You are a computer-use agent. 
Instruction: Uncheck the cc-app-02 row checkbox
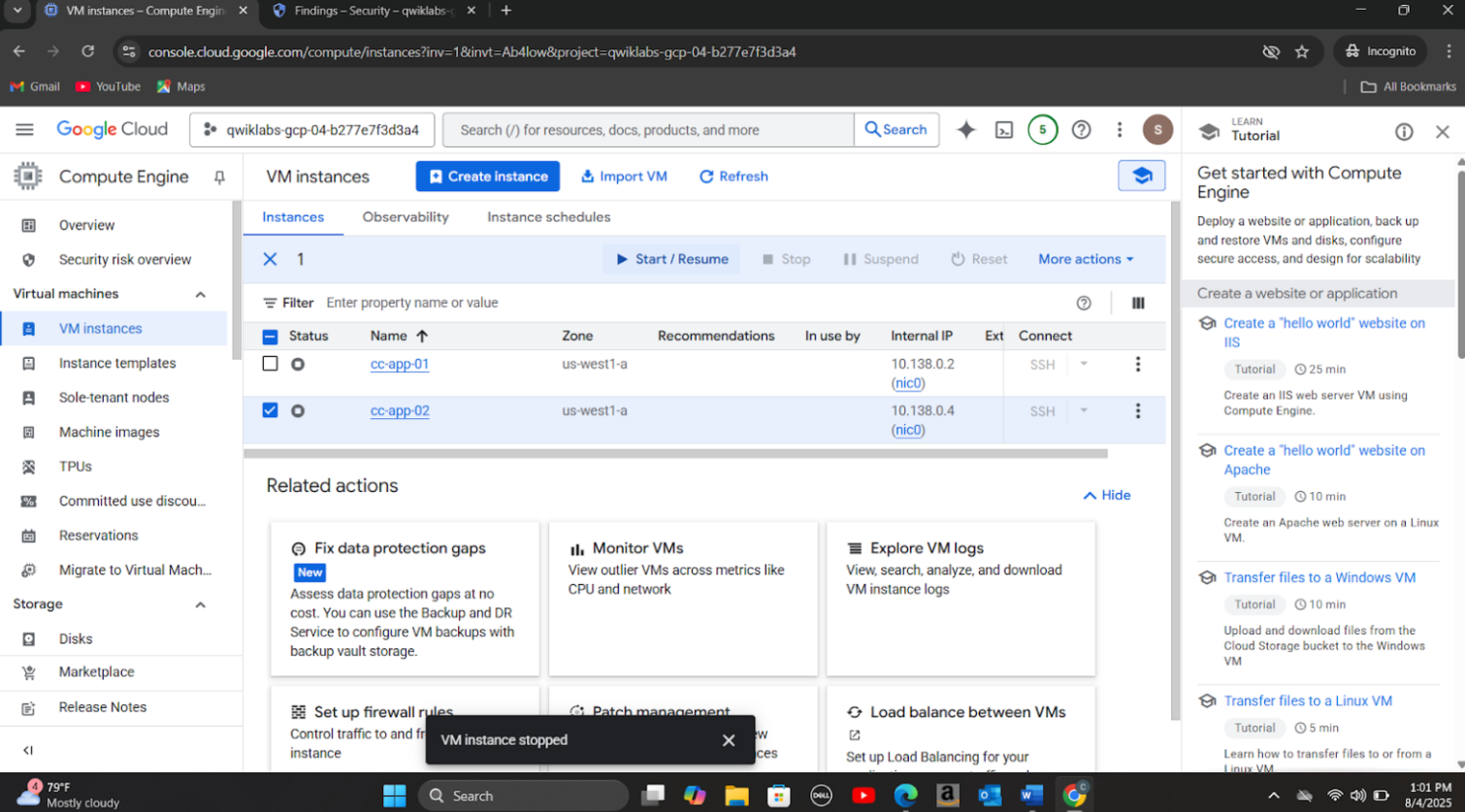(x=270, y=410)
